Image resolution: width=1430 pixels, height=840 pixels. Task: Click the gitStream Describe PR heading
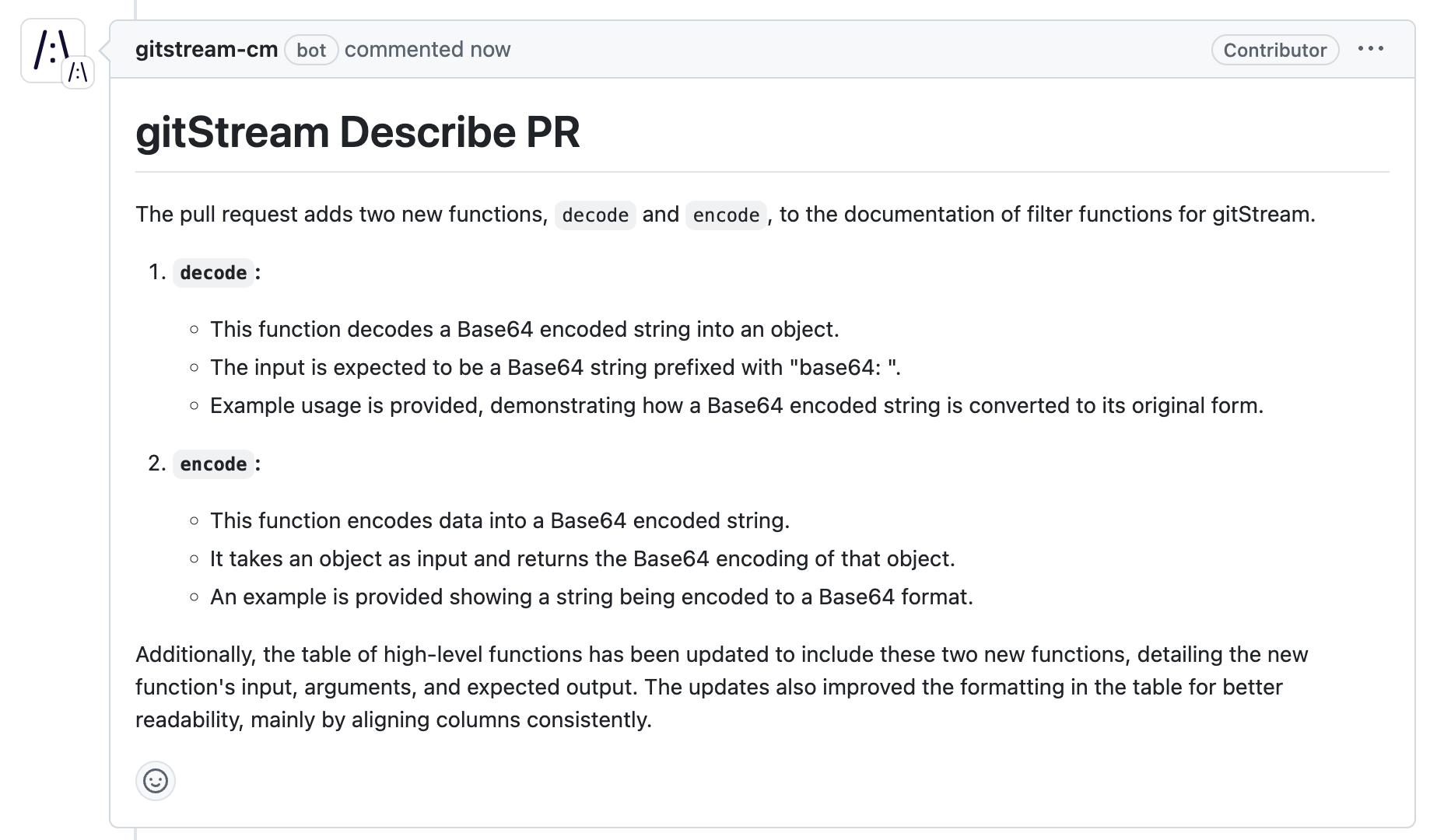click(358, 131)
